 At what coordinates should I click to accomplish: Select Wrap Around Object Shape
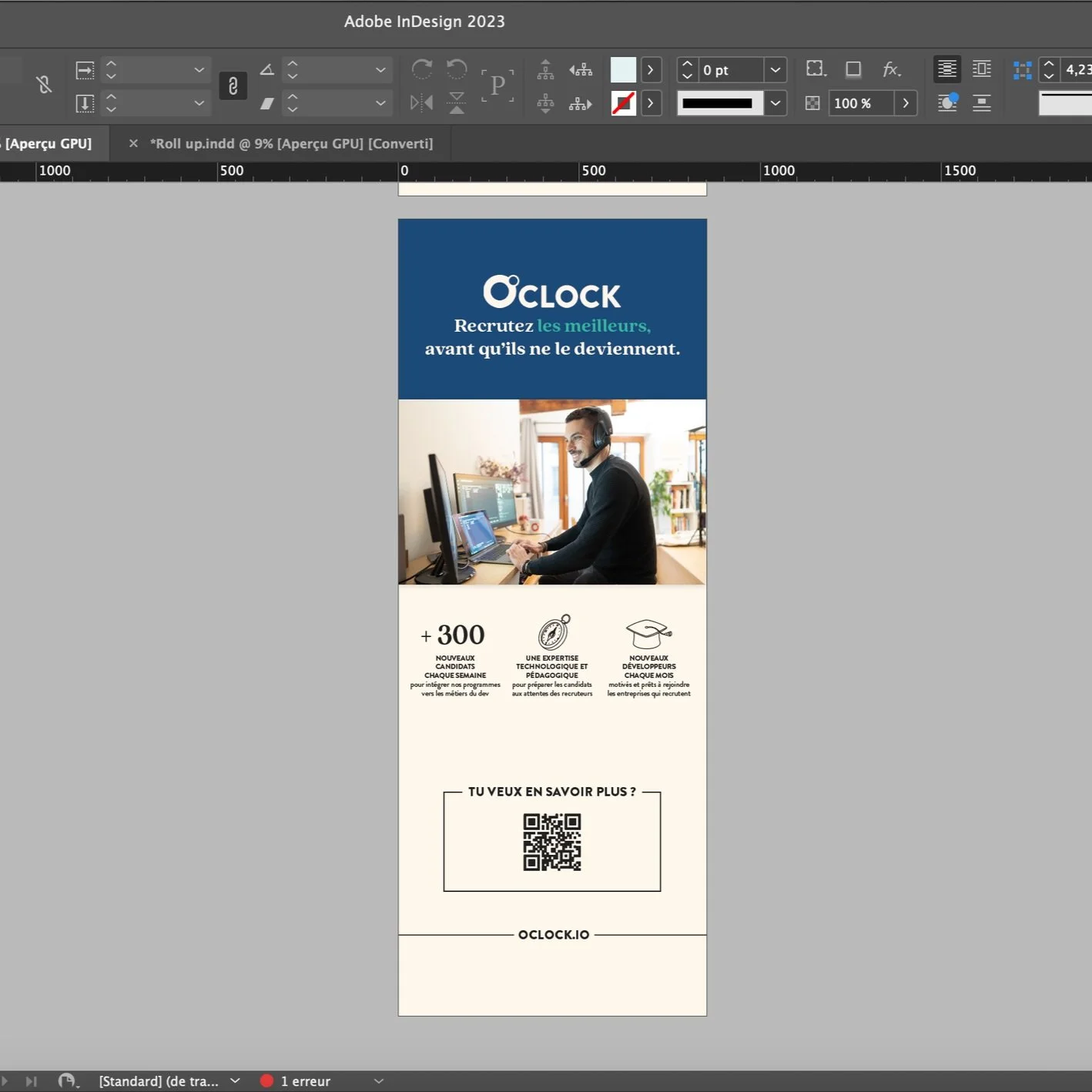point(947,102)
